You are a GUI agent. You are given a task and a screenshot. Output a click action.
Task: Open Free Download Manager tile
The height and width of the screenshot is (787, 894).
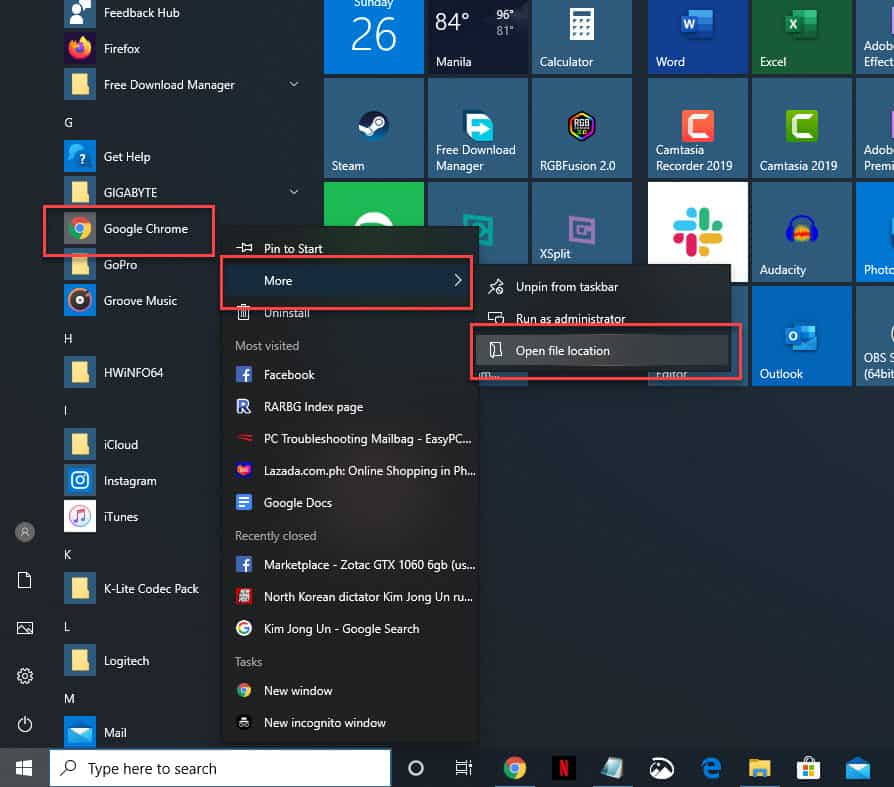[x=478, y=128]
